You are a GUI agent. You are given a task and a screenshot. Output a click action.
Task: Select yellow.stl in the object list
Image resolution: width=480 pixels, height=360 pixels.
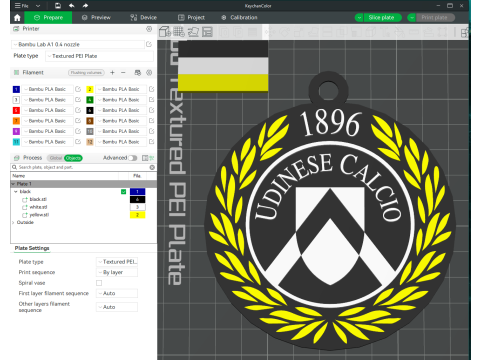(39, 215)
